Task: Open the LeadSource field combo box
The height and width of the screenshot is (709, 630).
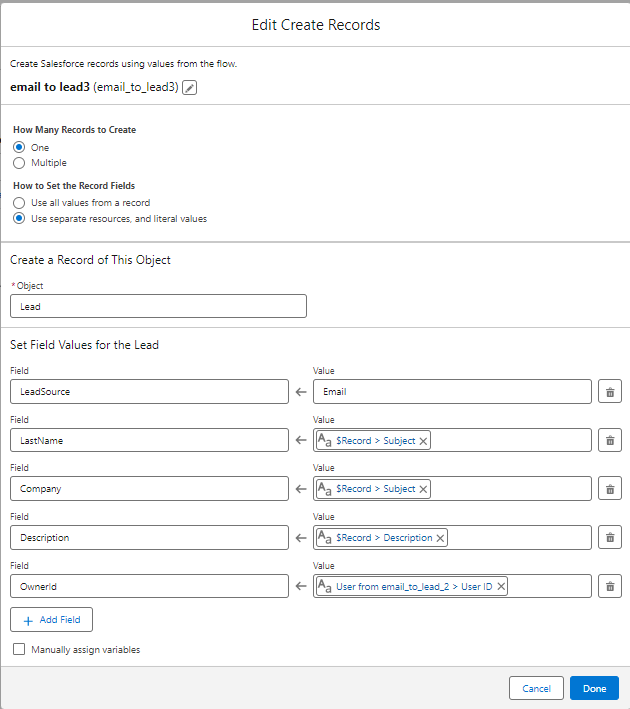Action: [150, 392]
